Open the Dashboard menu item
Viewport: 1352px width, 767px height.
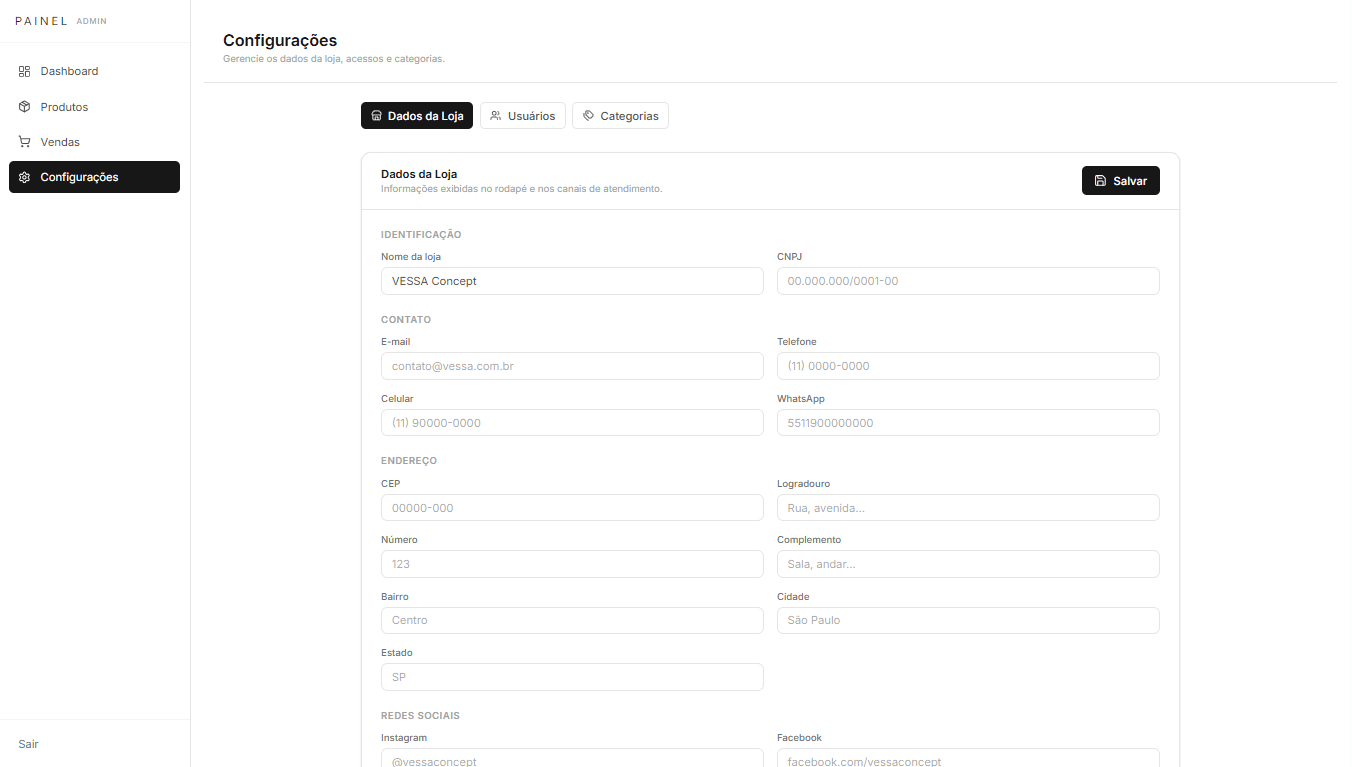click(x=94, y=71)
